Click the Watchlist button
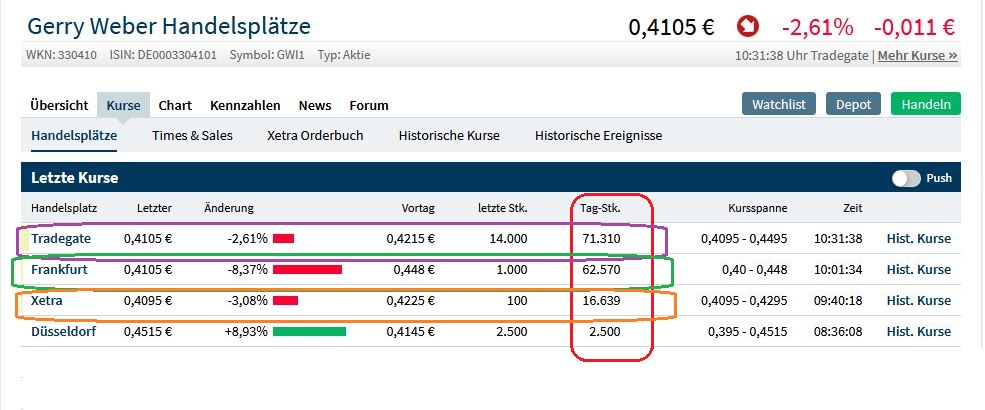 pyautogui.click(x=779, y=104)
